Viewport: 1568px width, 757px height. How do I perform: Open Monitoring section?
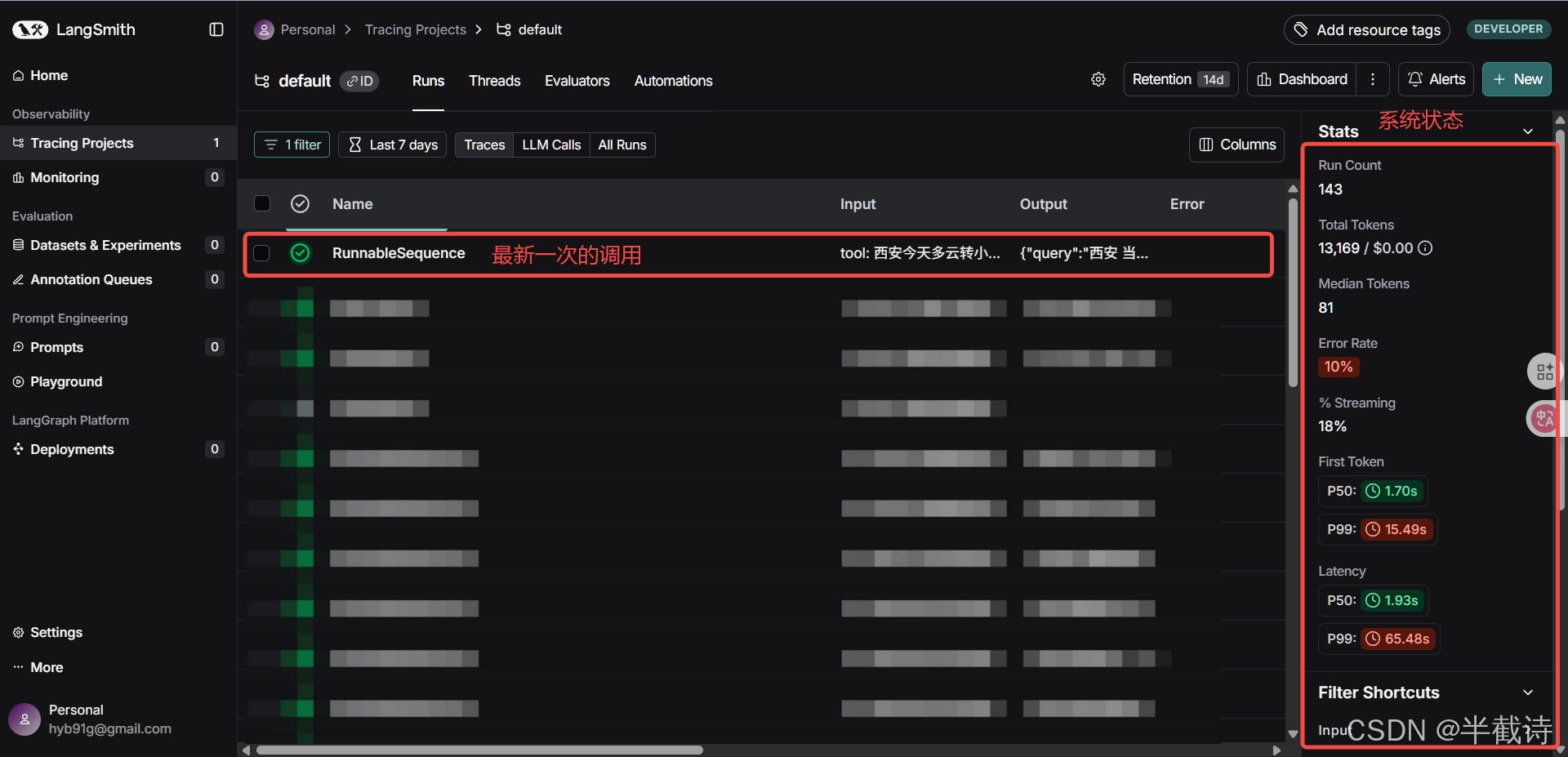coord(118,177)
